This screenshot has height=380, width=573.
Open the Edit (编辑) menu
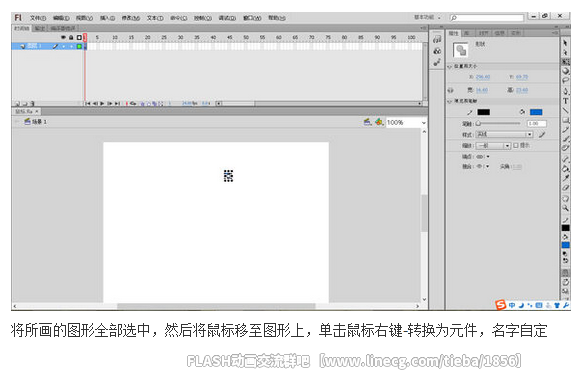61,18
